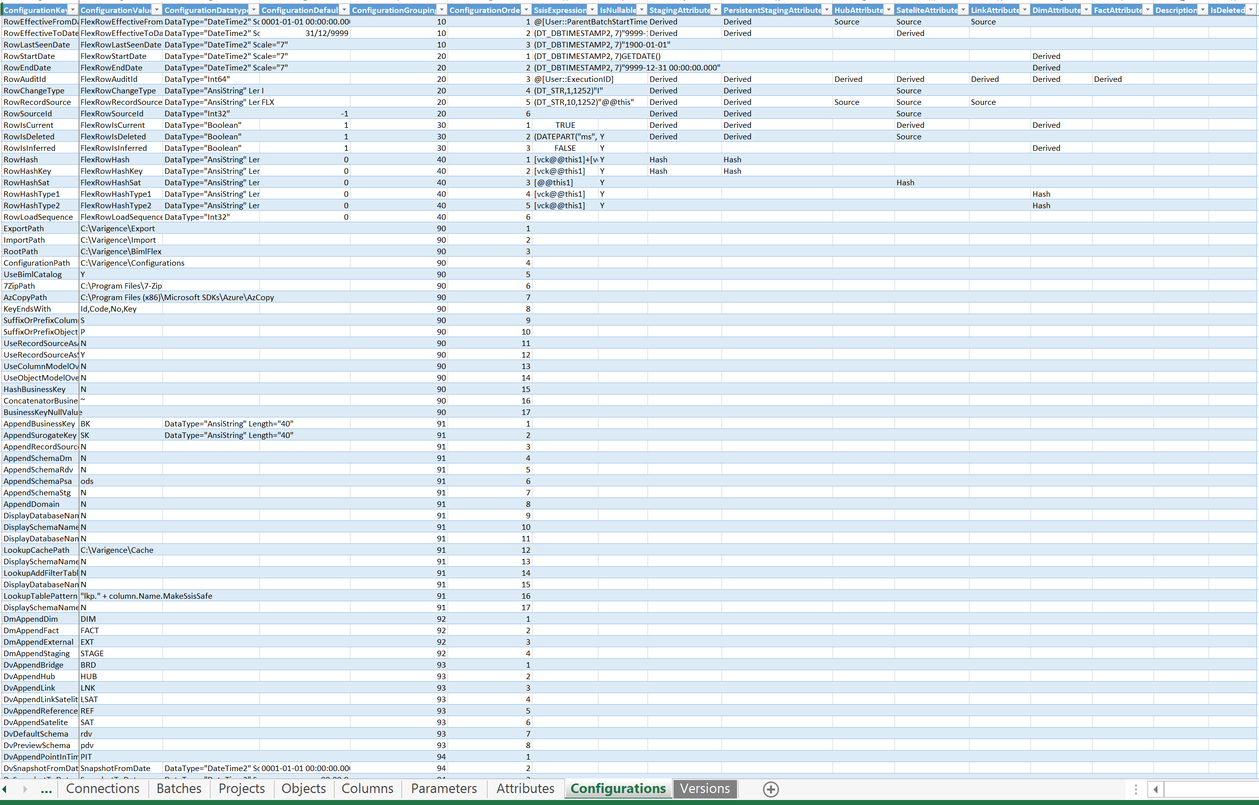This screenshot has width=1259, height=805.
Task: Click the scrollbar split handle dots
Action: [x=1136, y=789]
